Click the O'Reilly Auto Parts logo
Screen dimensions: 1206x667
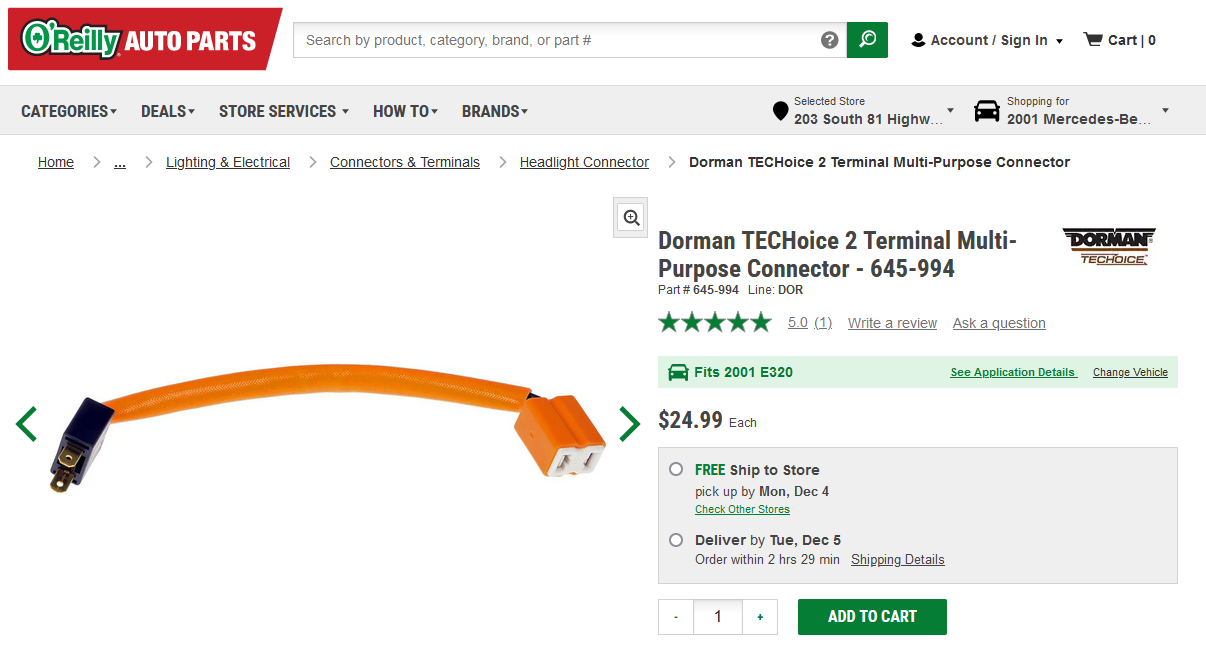(141, 40)
